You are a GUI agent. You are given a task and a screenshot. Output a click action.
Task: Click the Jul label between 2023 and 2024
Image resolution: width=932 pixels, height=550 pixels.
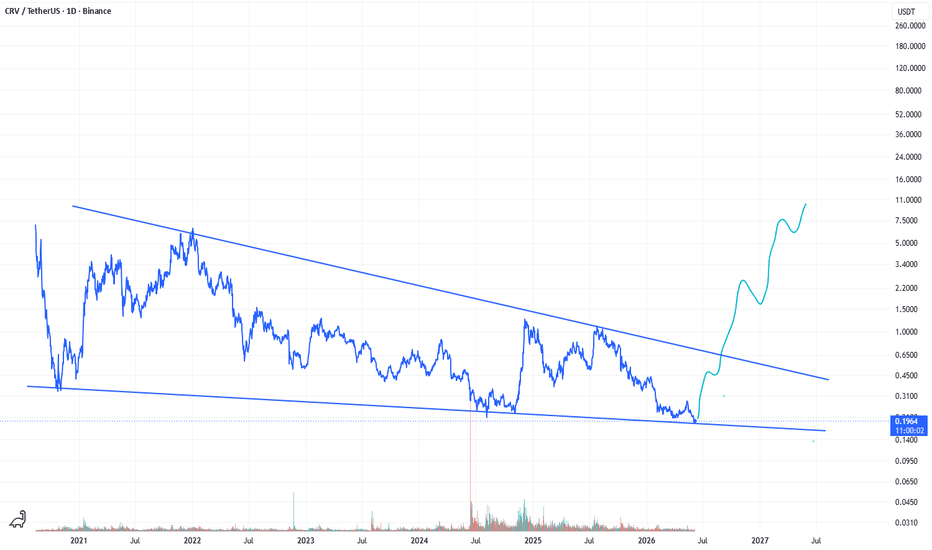[x=362, y=540]
